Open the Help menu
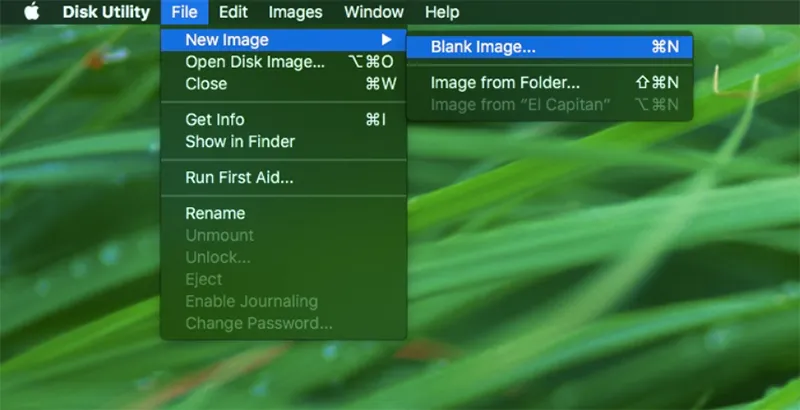800x410 pixels. pyautogui.click(x=442, y=12)
